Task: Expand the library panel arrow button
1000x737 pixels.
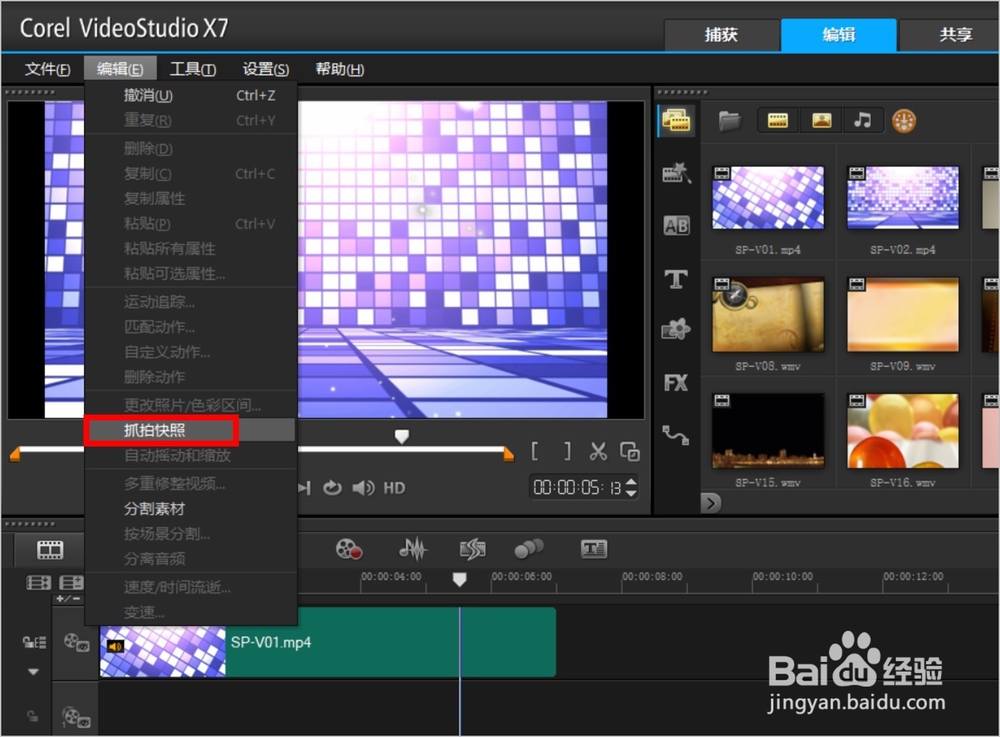Action: tap(711, 503)
